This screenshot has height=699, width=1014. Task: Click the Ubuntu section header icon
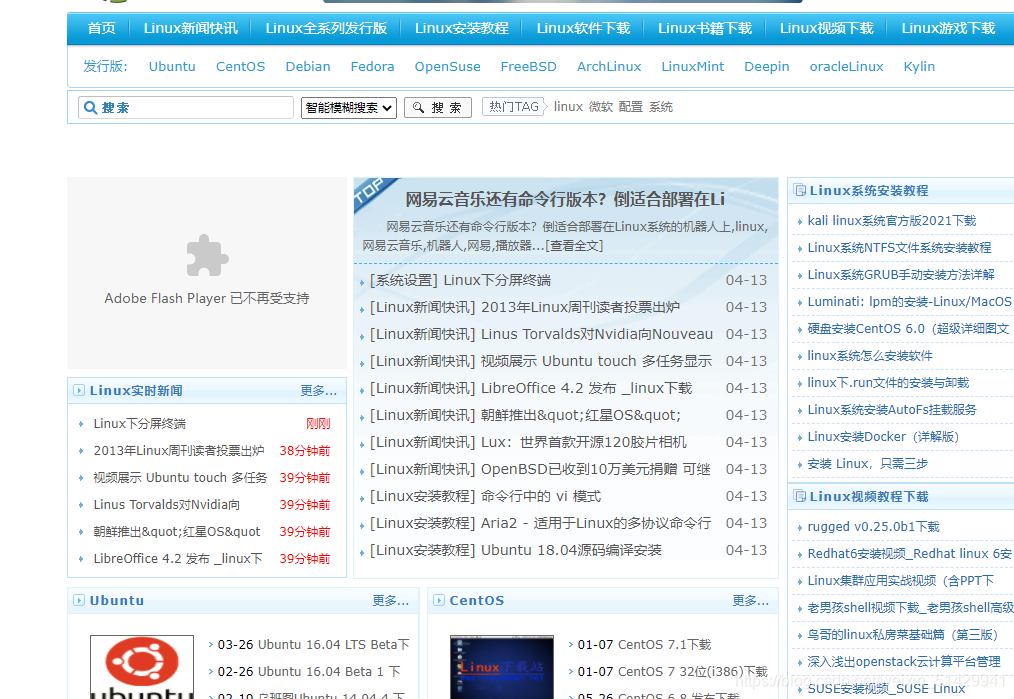[x=79, y=600]
